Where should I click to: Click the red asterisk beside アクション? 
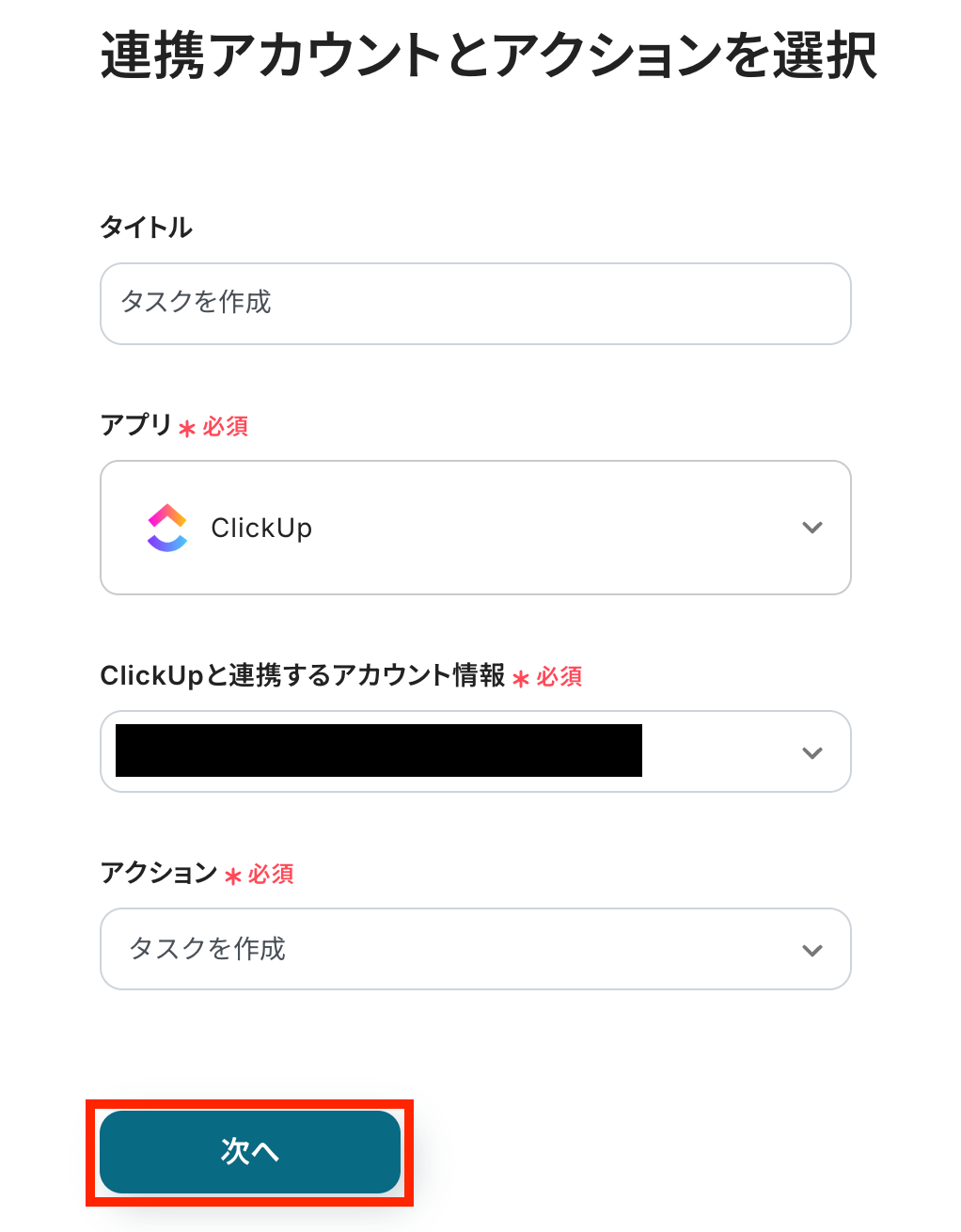click(233, 877)
